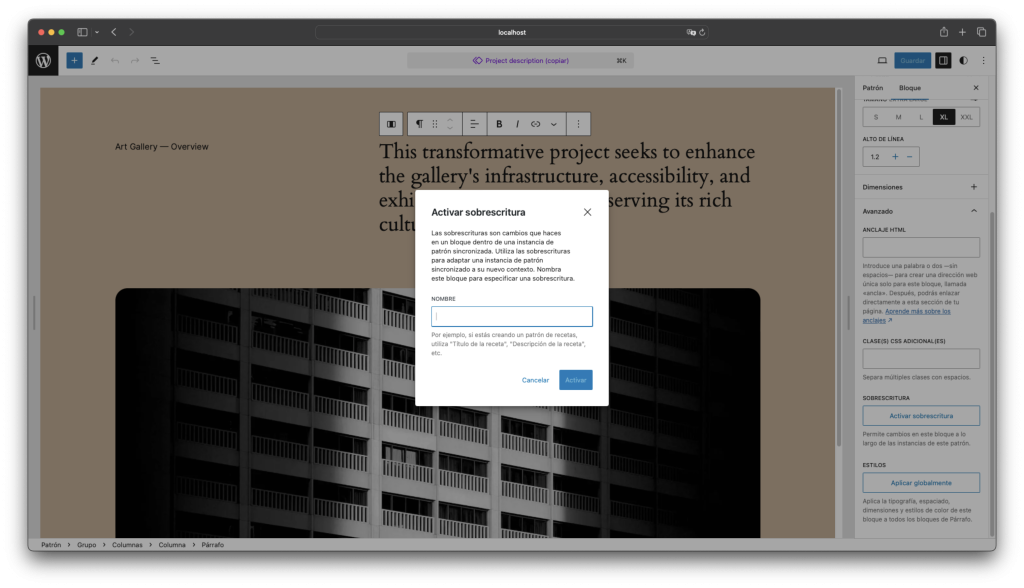
Task: Select Párrafo in the breadcrumb
Action: (x=213, y=545)
